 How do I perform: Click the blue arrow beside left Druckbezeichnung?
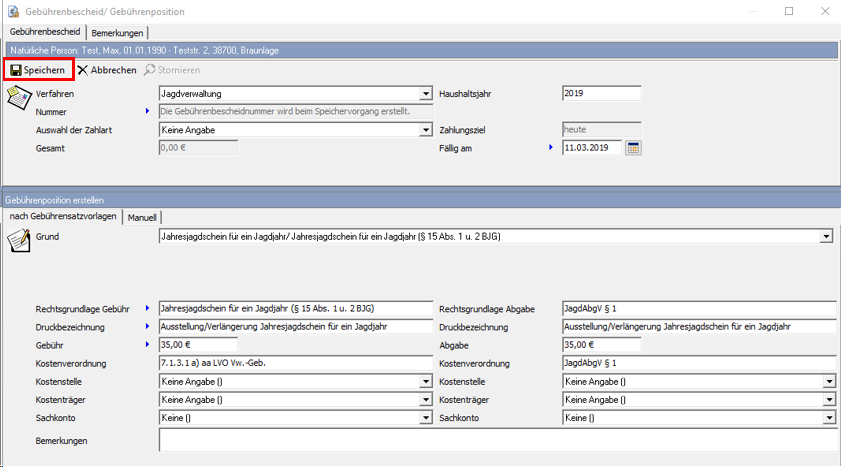[148, 326]
